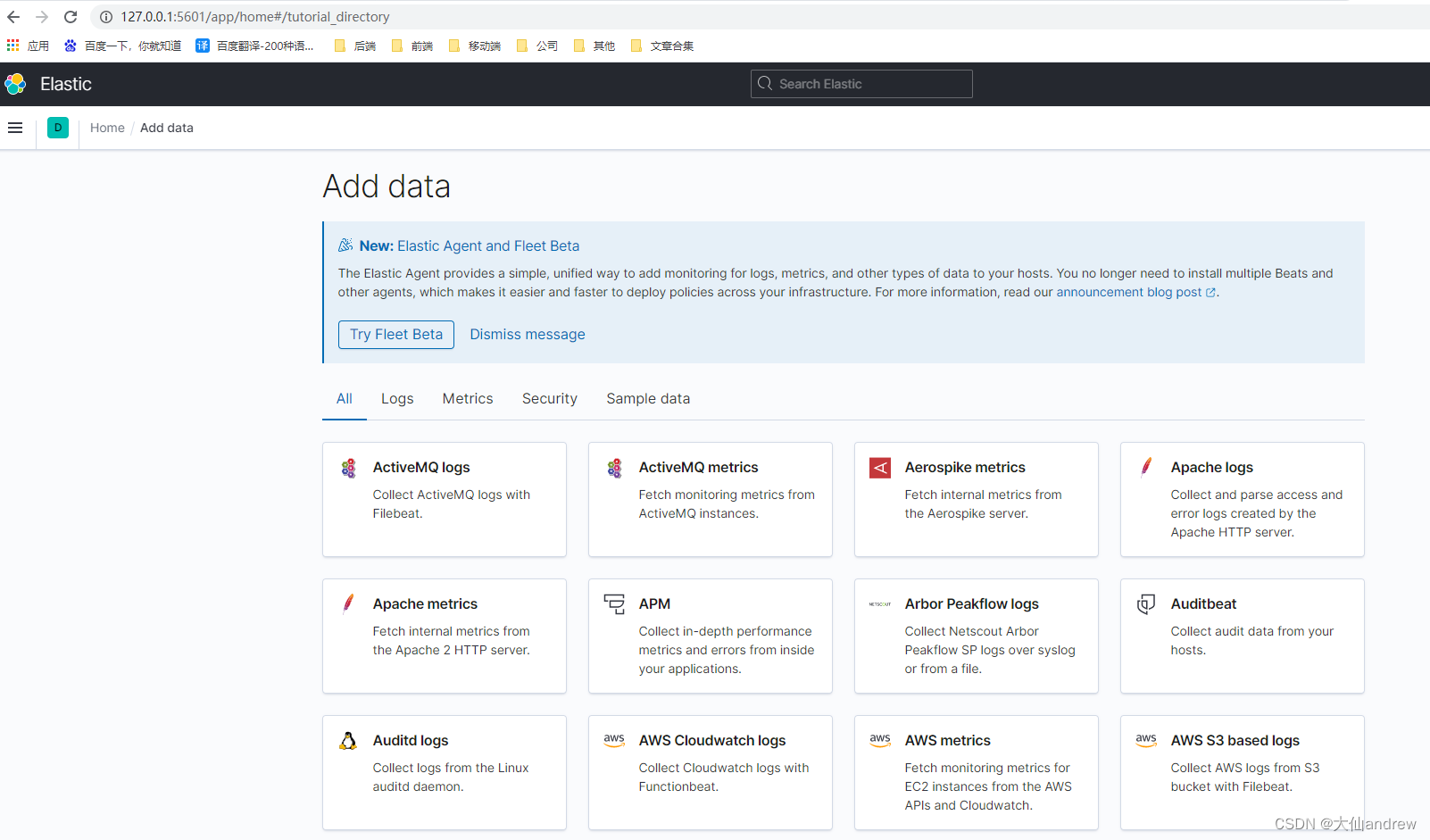The width and height of the screenshot is (1430, 840).
Task: Click the browser address bar URL
Action: 255,17
